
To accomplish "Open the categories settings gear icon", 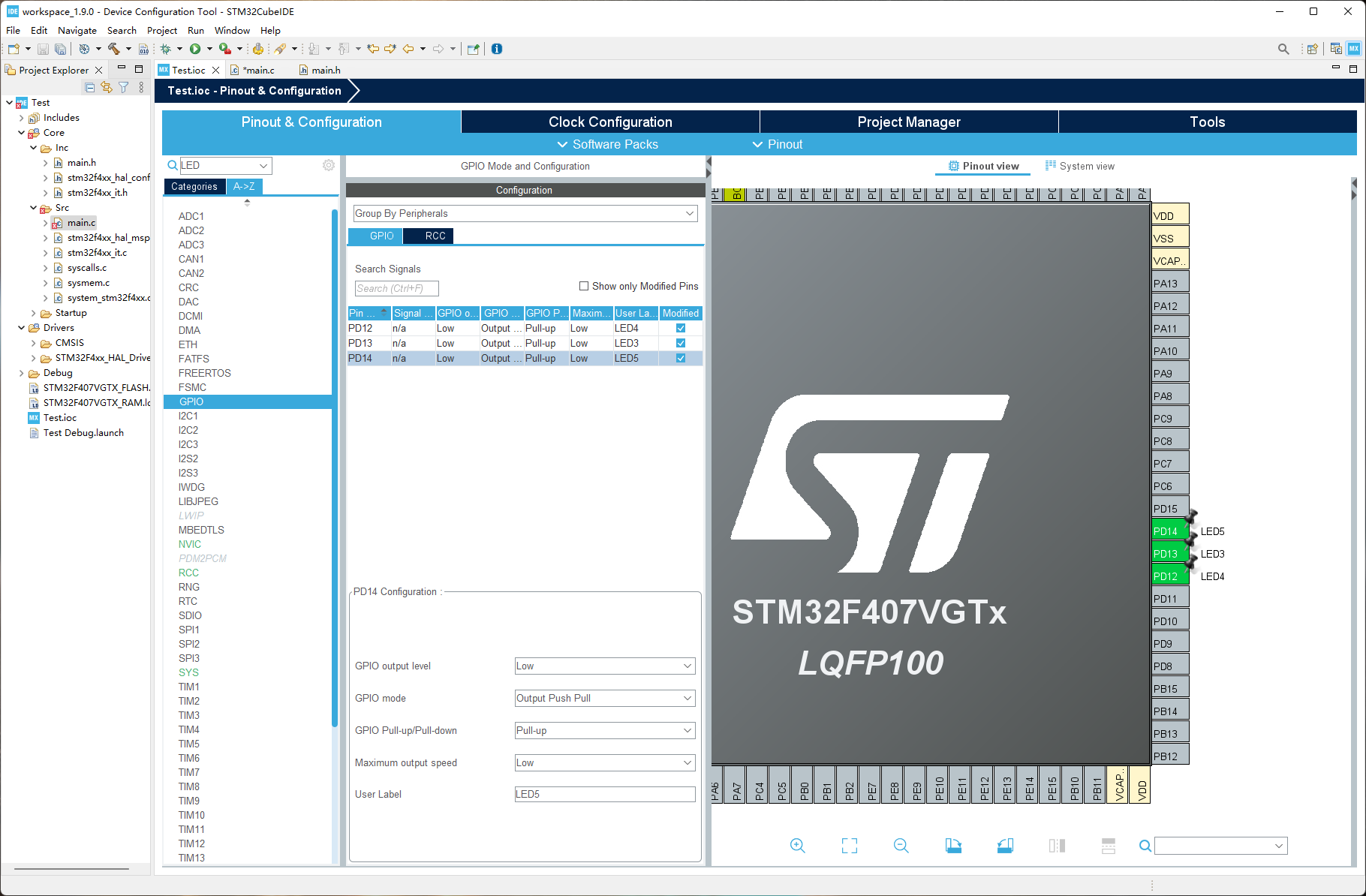I will tap(328, 165).
